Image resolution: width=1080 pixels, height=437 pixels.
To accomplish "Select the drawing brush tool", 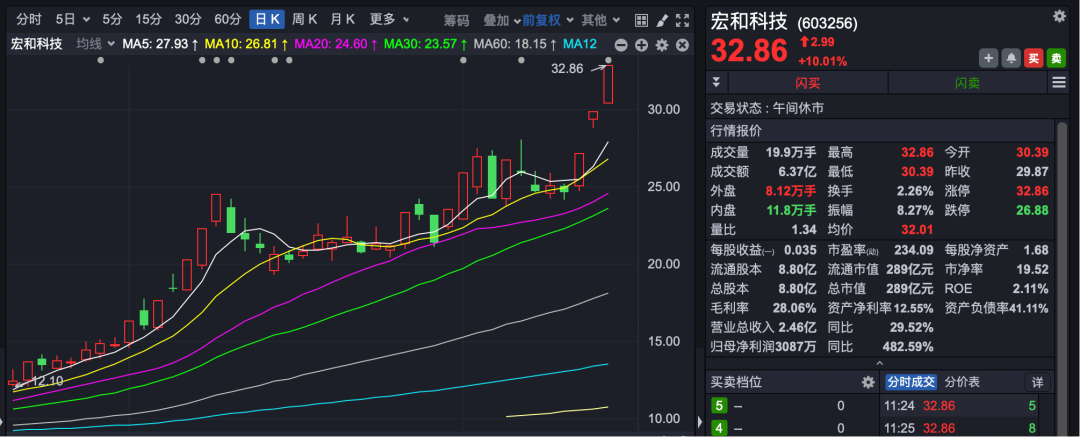I will pos(661,20).
